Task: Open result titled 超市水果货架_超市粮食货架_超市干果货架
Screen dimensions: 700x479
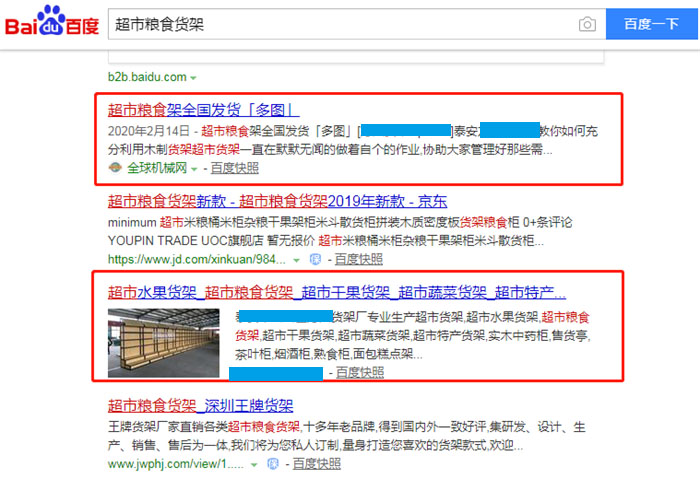Action: click(x=337, y=292)
